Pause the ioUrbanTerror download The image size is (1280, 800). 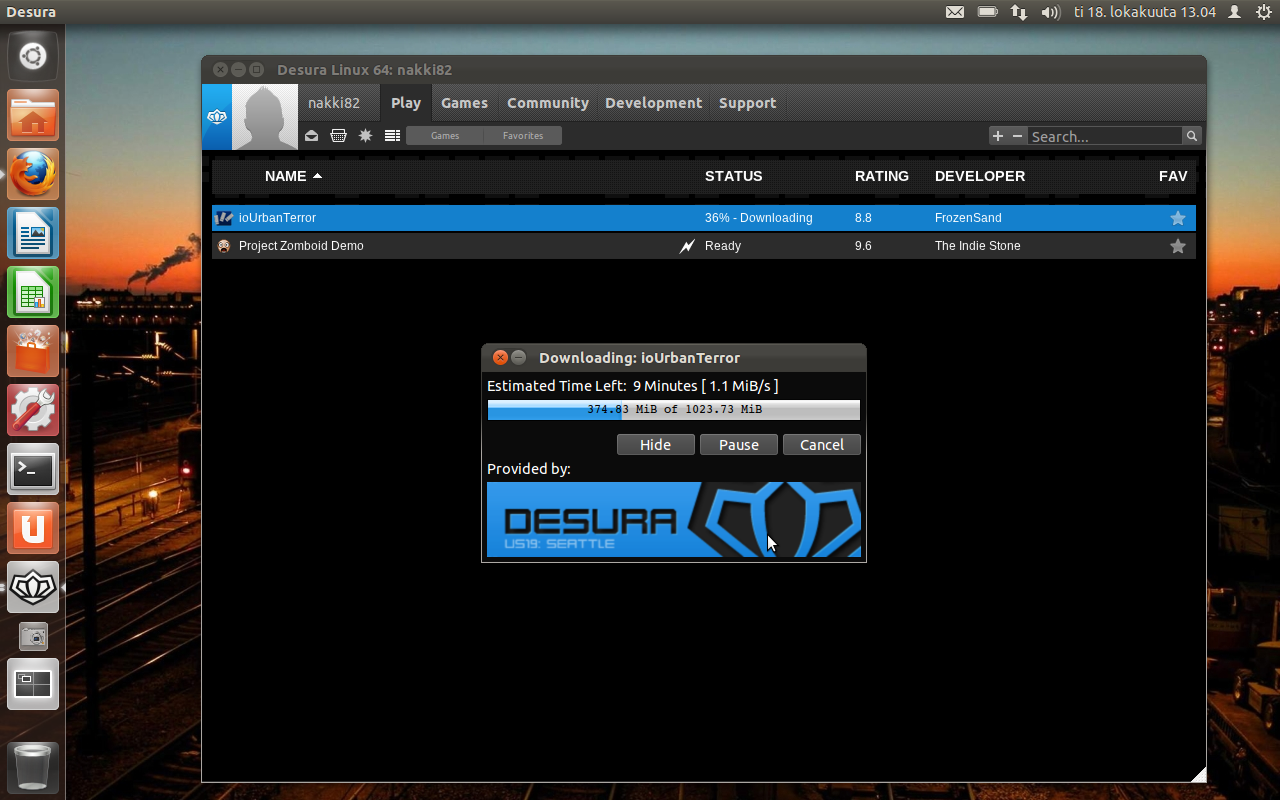(x=738, y=445)
